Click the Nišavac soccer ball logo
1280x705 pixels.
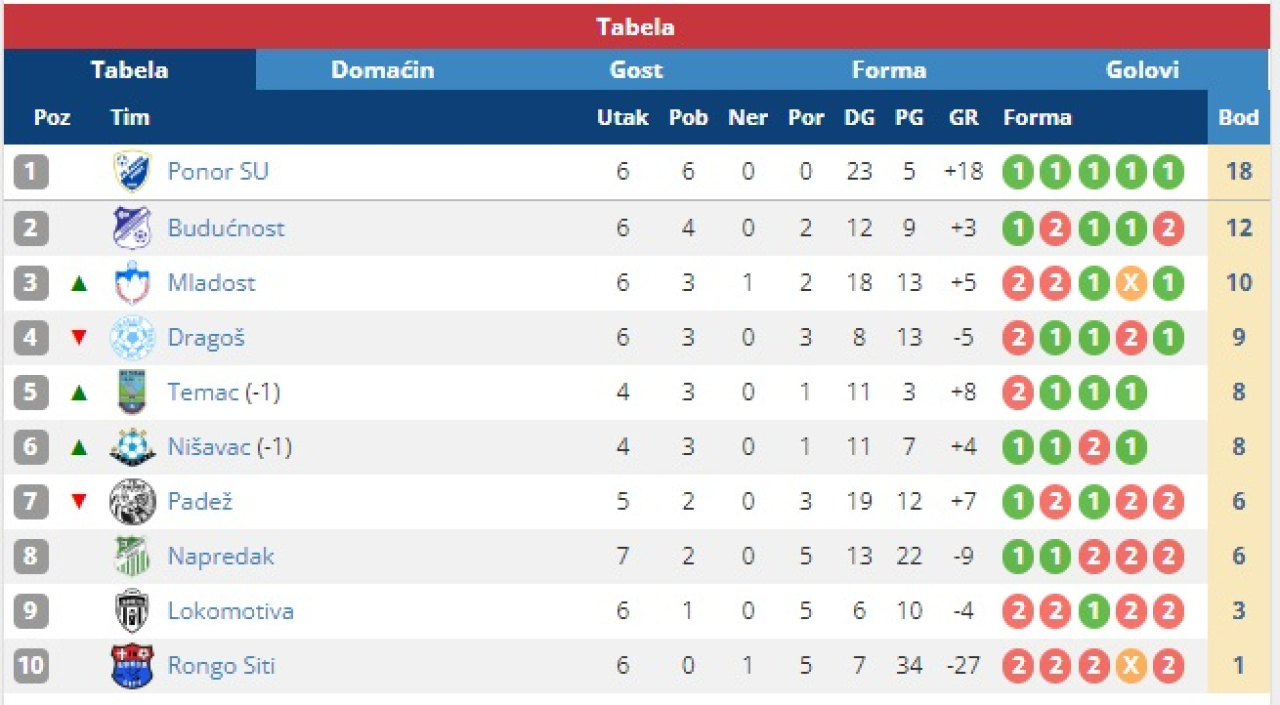132,447
